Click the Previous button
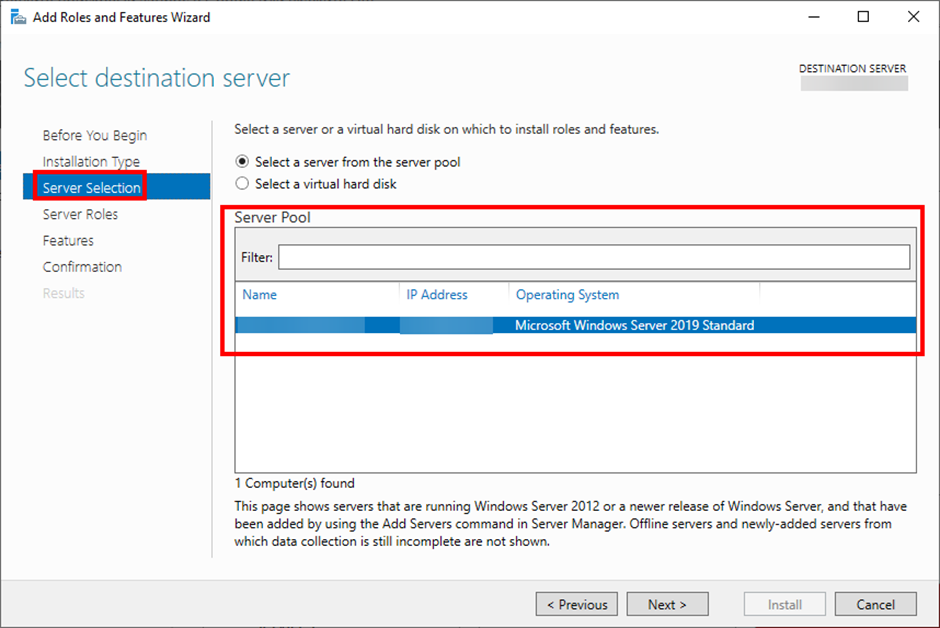Image resolution: width=940 pixels, height=628 pixels. pos(577,604)
